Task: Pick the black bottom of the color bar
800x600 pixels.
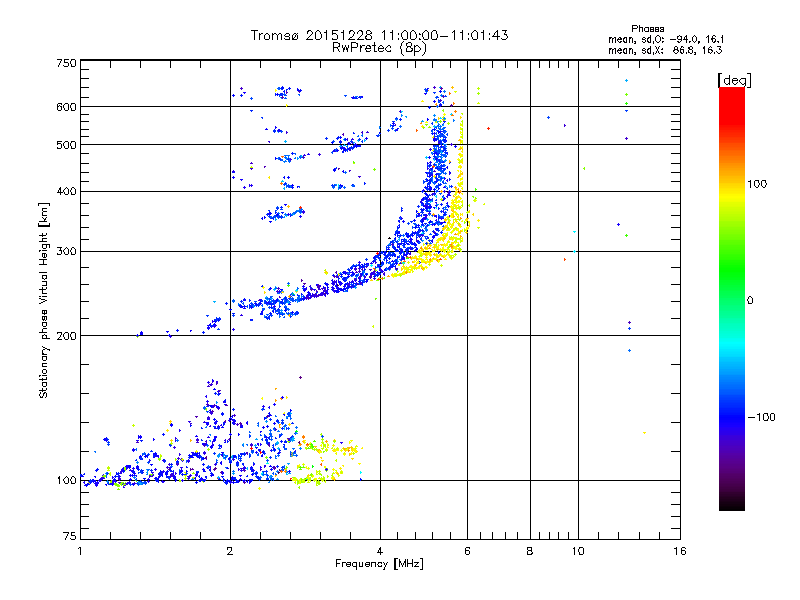Action: 732,503
